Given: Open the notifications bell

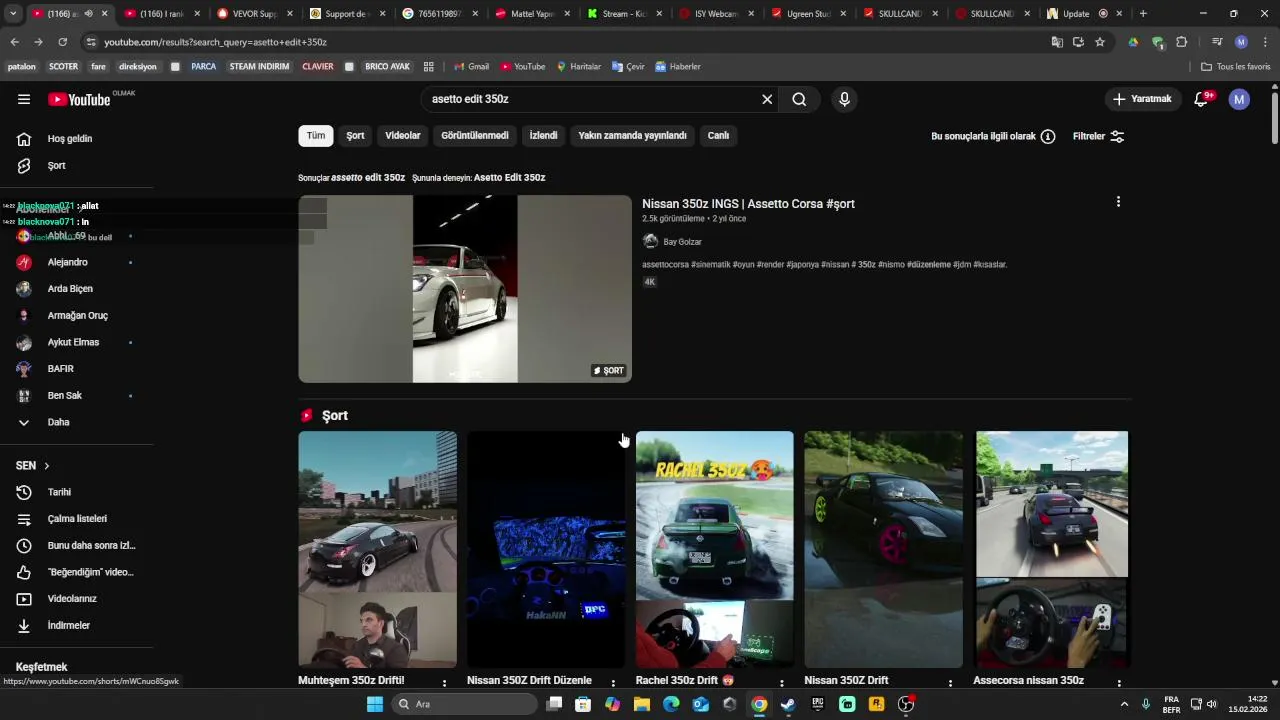Looking at the screenshot, I should pyautogui.click(x=1202, y=99).
